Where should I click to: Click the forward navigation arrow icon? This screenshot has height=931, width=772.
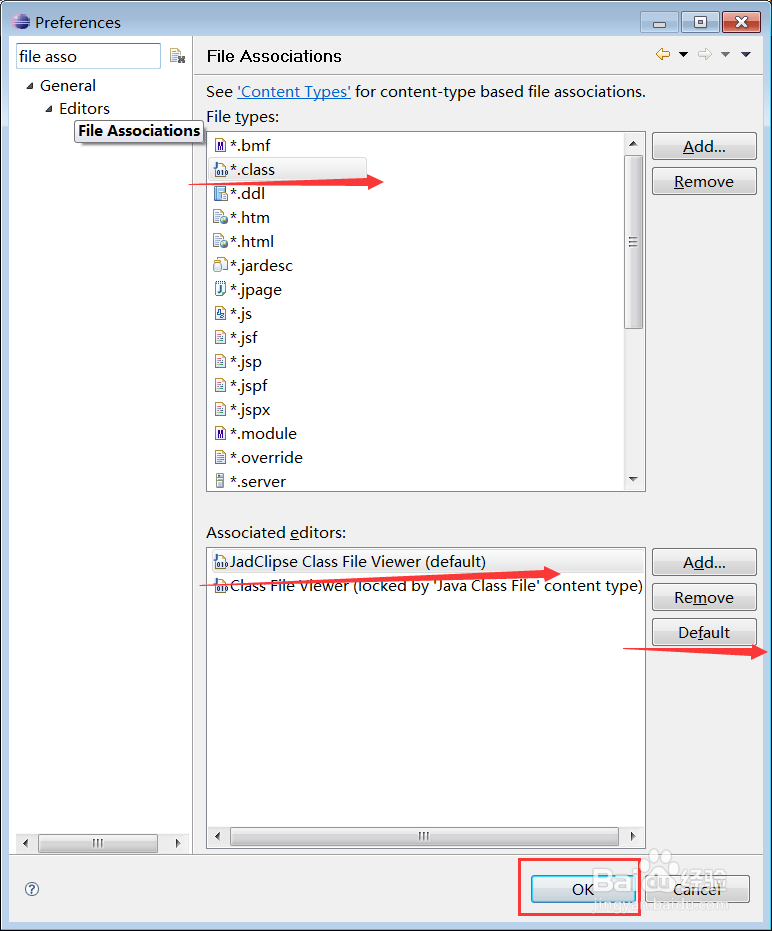(704, 55)
